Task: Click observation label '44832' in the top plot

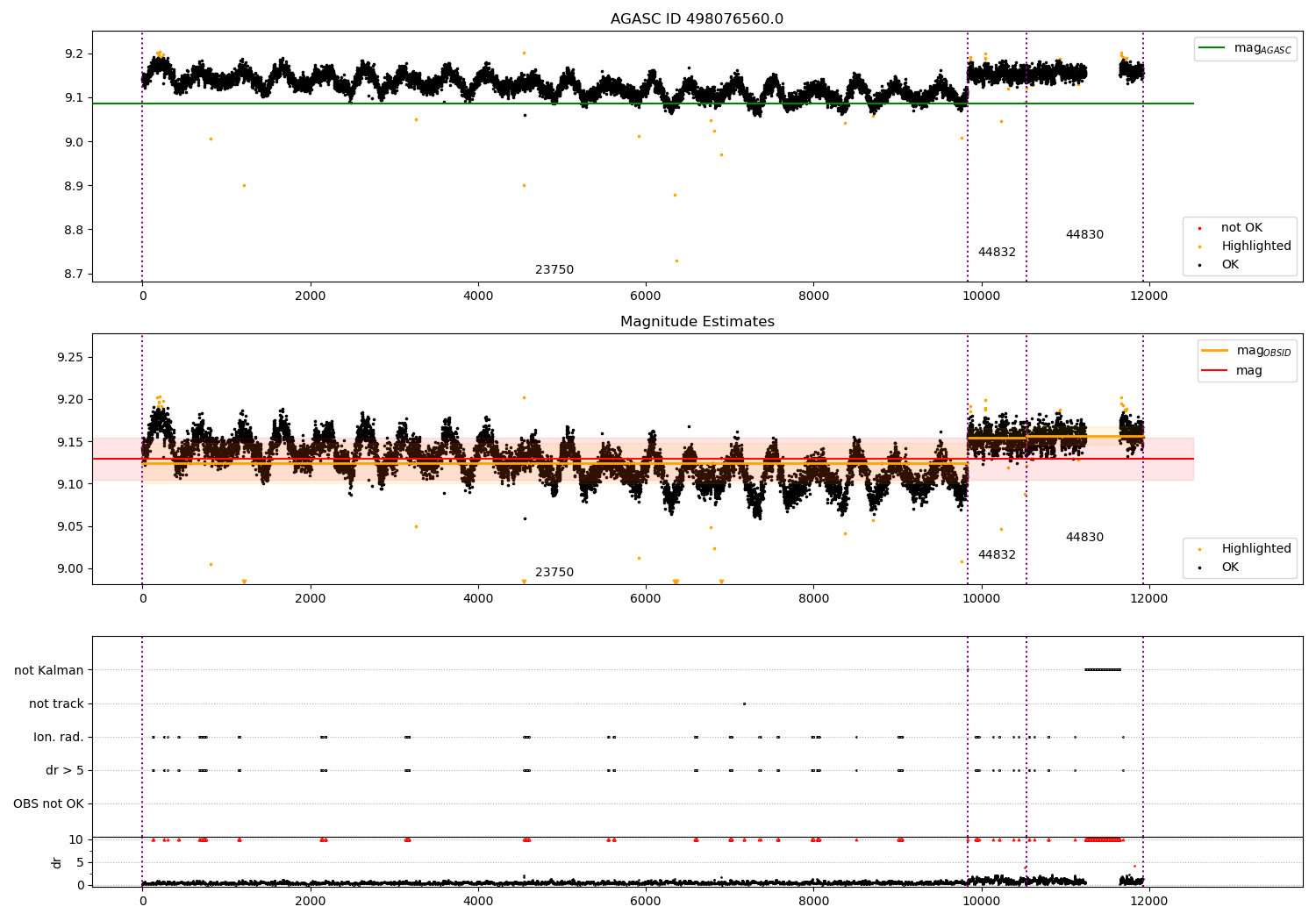Action: point(997,253)
